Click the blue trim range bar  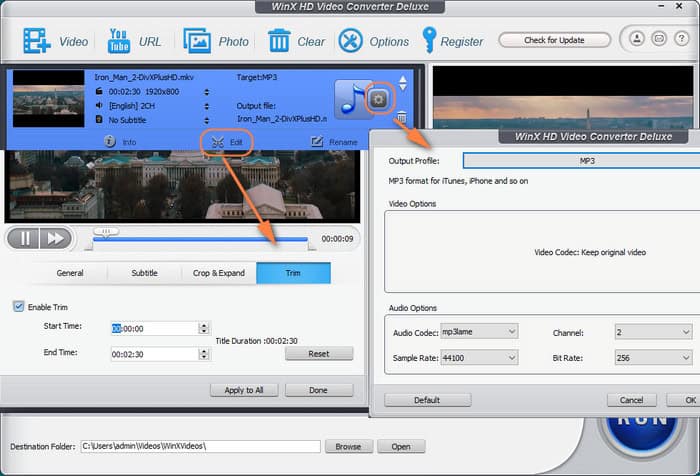click(200, 240)
